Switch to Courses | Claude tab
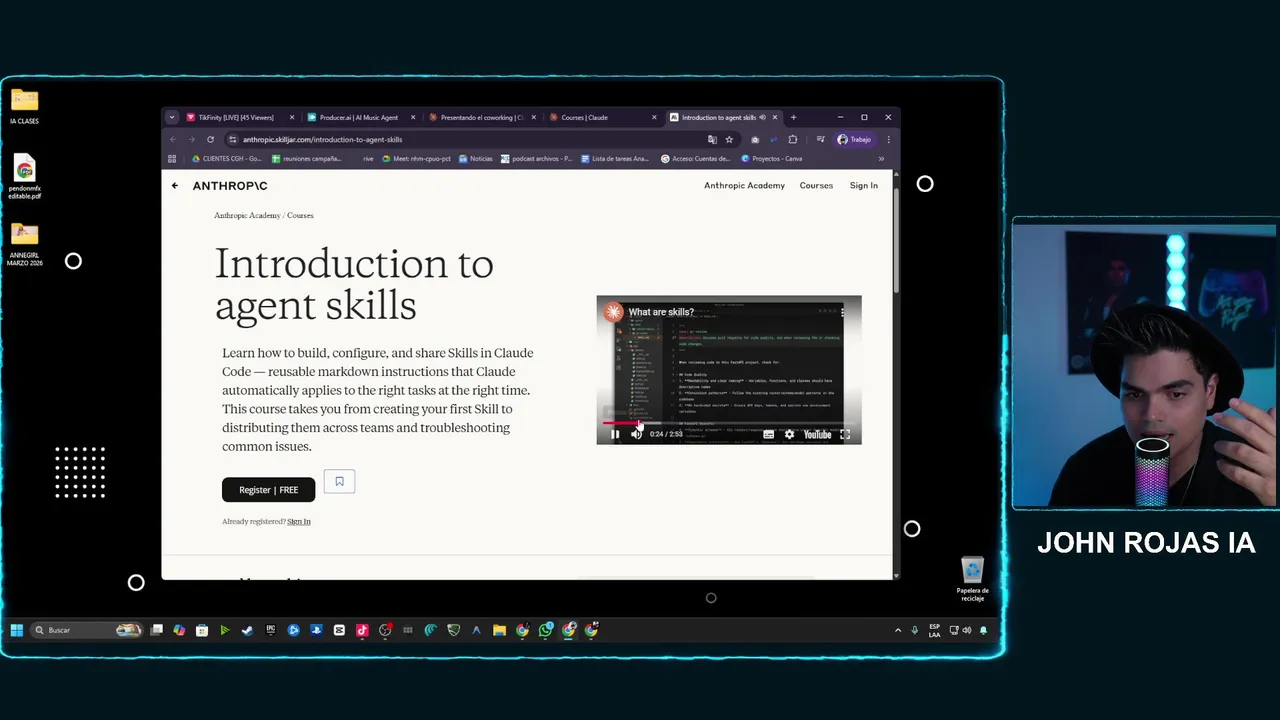The height and width of the screenshot is (720, 1280). [602, 117]
